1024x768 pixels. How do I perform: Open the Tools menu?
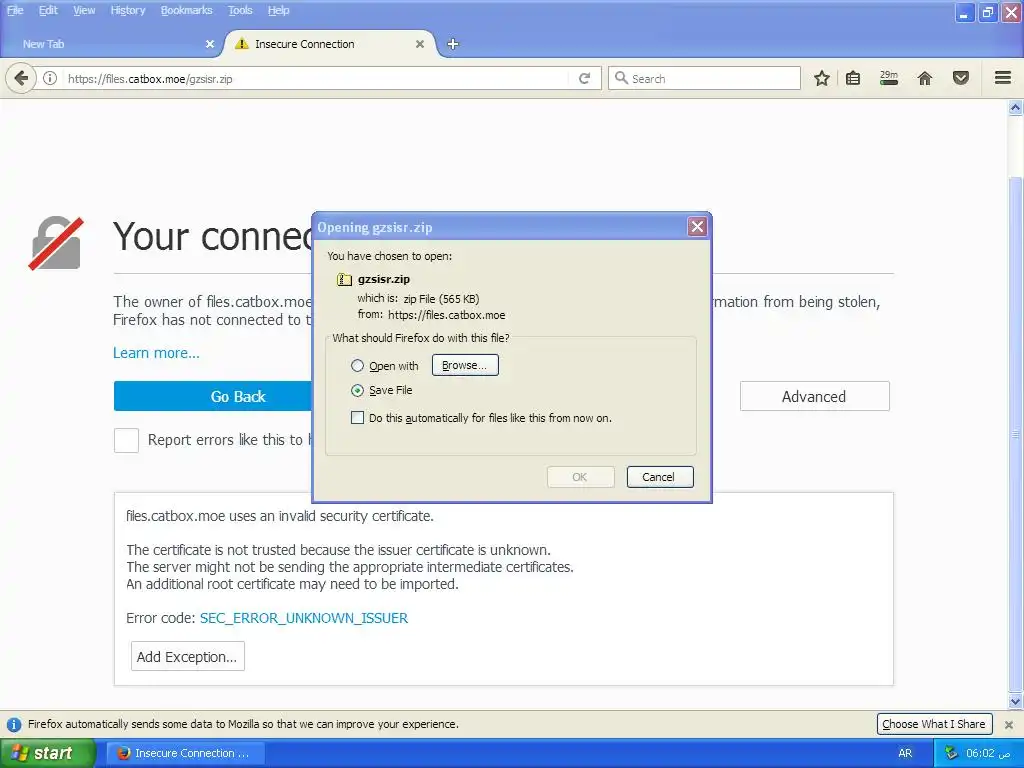click(x=240, y=10)
